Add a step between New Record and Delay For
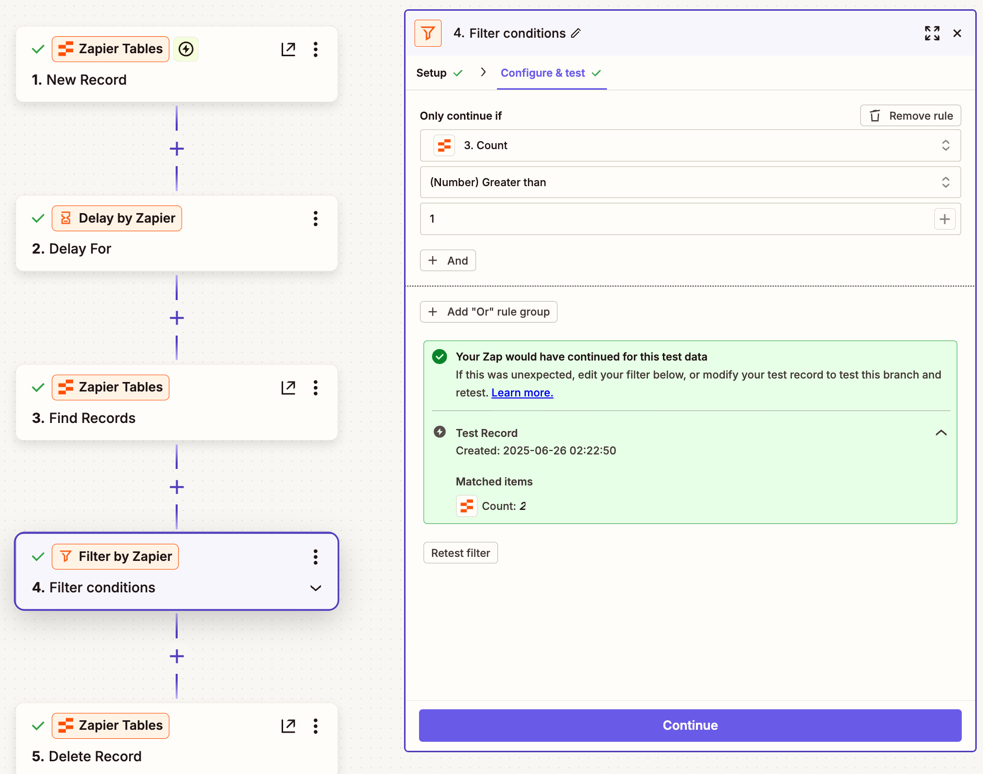 coord(177,149)
